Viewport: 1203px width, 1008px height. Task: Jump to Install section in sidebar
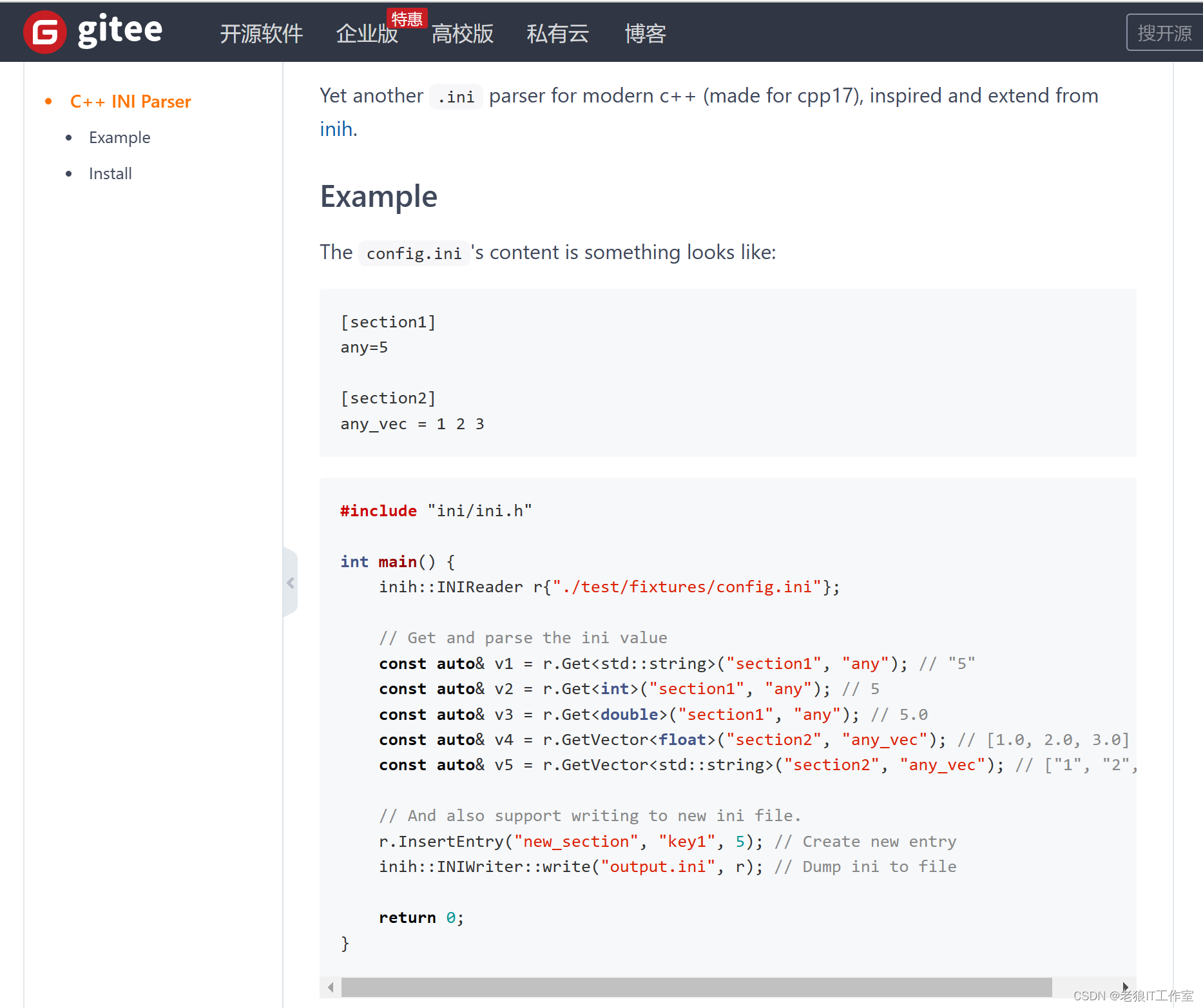tap(110, 173)
